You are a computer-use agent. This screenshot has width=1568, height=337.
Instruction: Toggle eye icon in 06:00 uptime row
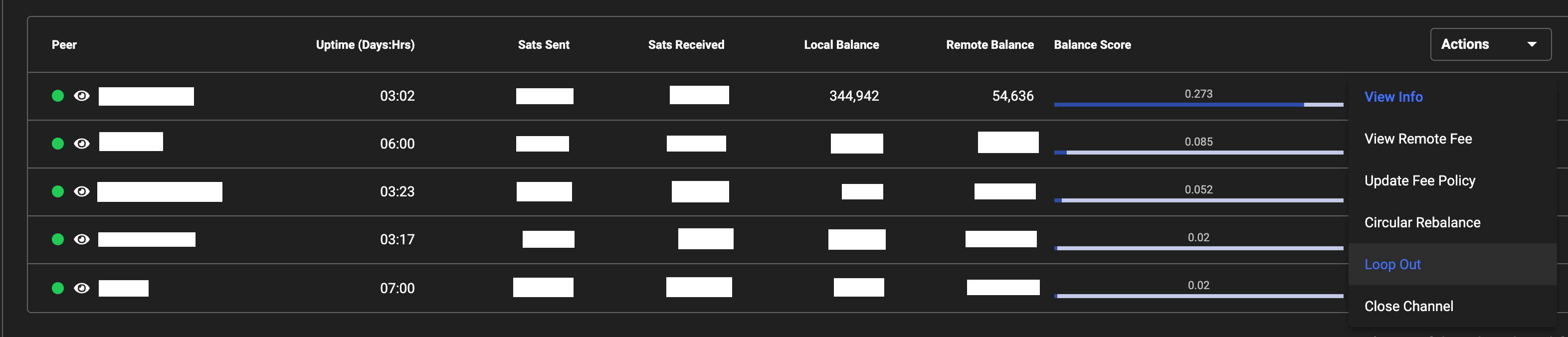(x=82, y=144)
